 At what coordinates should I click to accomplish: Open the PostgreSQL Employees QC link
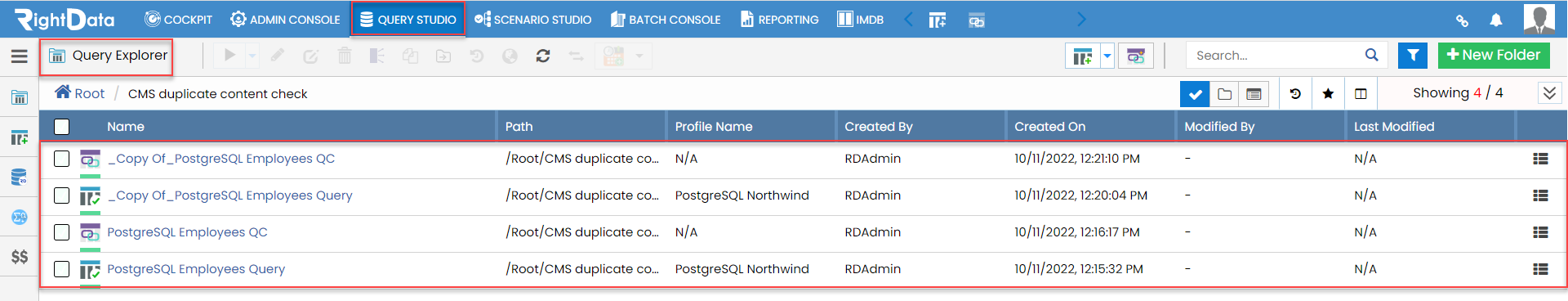click(x=188, y=232)
